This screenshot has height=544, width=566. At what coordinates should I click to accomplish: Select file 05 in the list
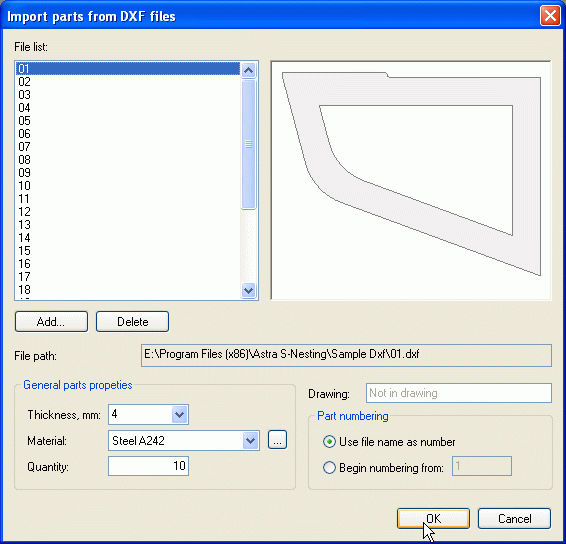[128, 121]
